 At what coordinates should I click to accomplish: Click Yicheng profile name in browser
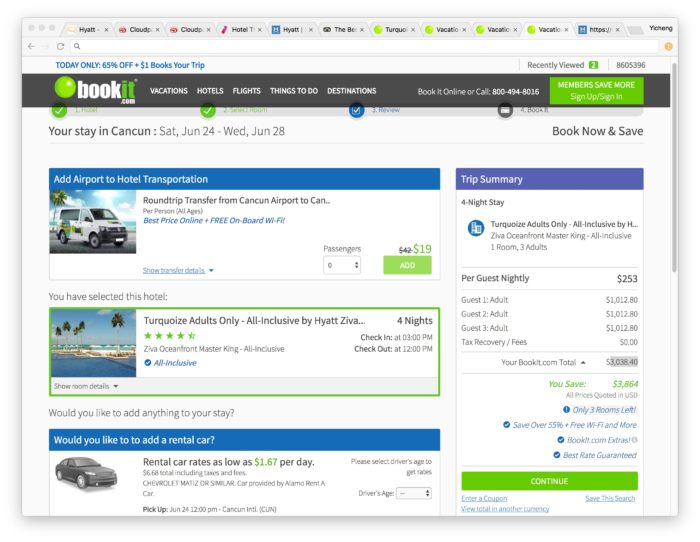pos(661,28)
